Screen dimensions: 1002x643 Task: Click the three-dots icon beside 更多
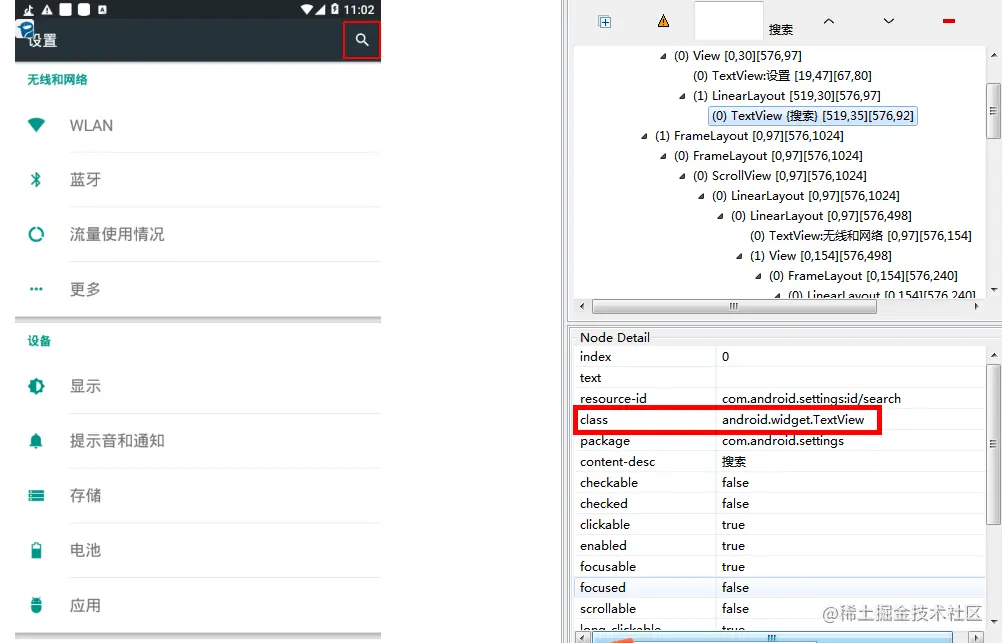(x=36, y=289)
